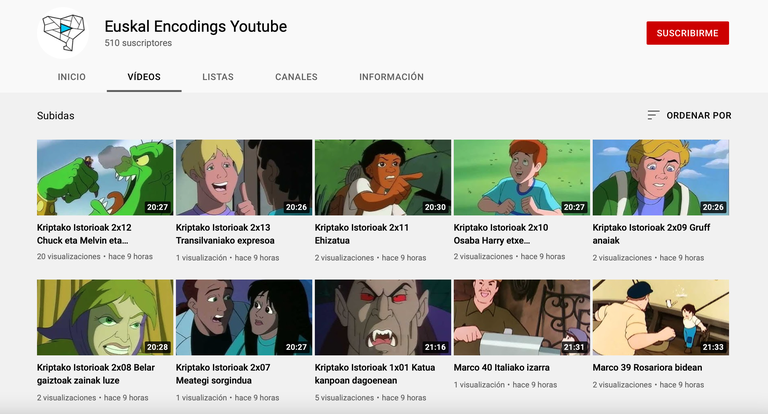Open title Kriptako Istorioak 2x09 Gruff anaiak

coord(651,234)
